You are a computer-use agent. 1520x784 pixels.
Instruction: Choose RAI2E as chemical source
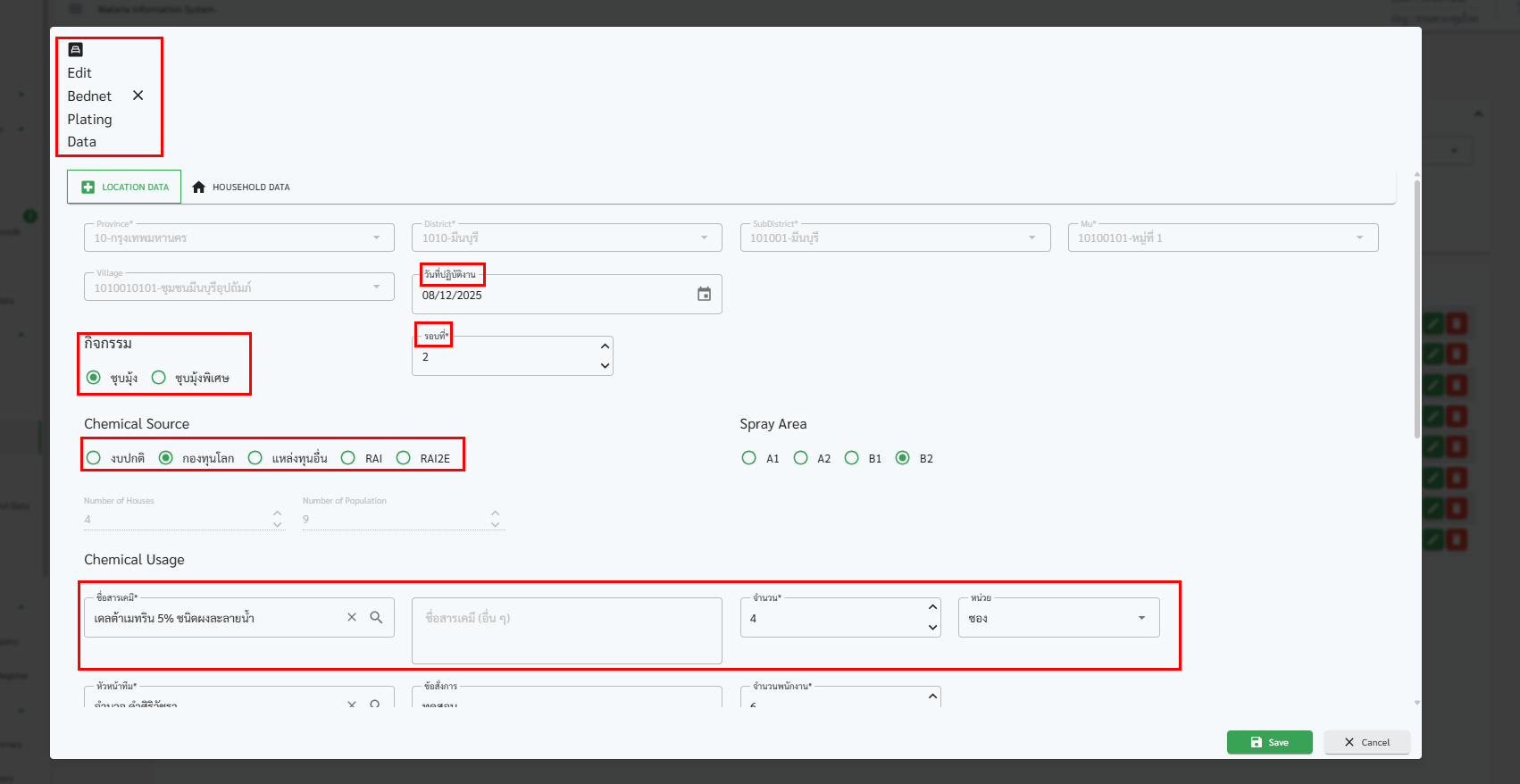pos(404,458)
